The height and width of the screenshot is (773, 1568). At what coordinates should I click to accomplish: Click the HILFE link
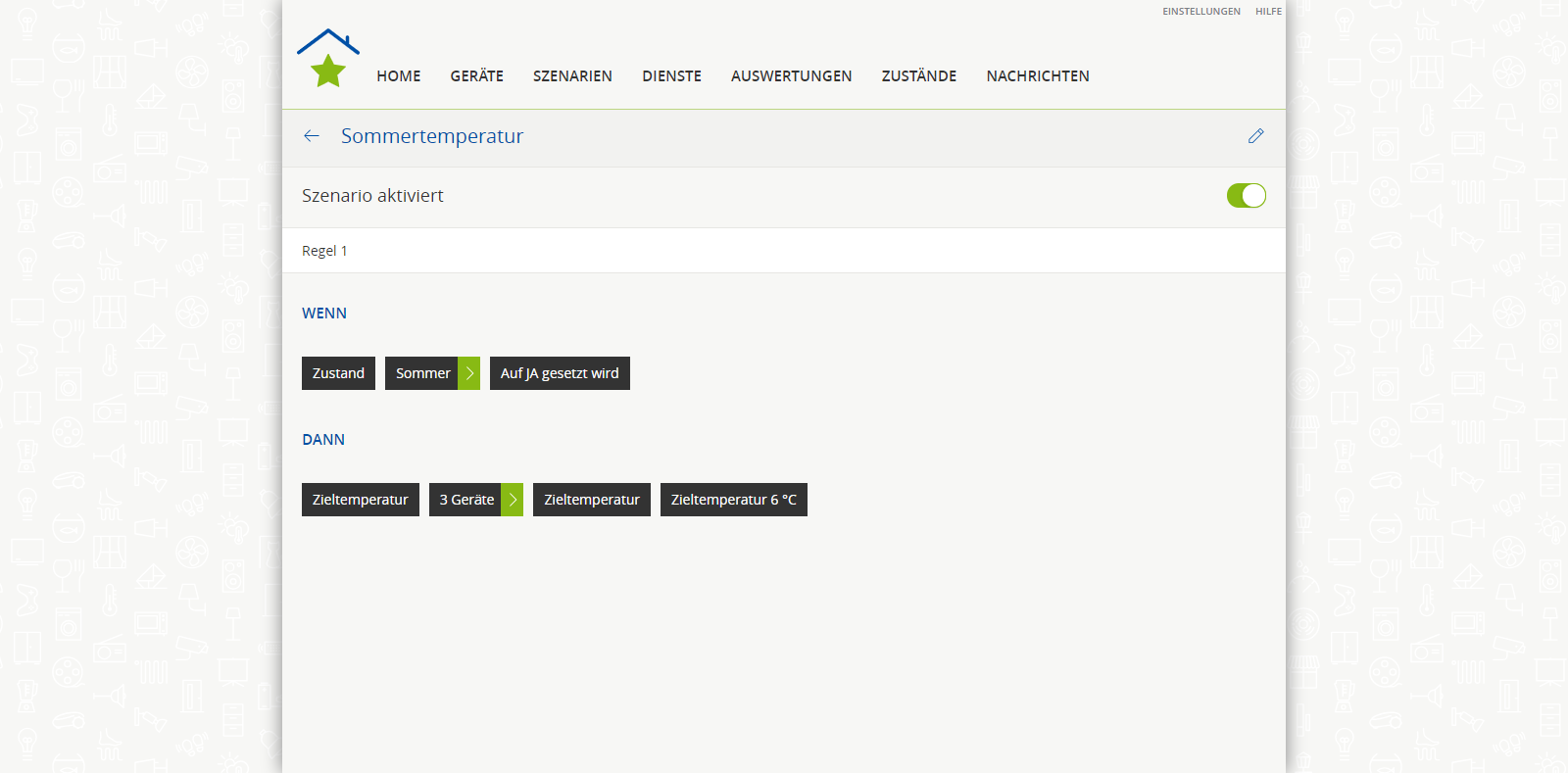pyautogui.click(x=1268, y=12)
